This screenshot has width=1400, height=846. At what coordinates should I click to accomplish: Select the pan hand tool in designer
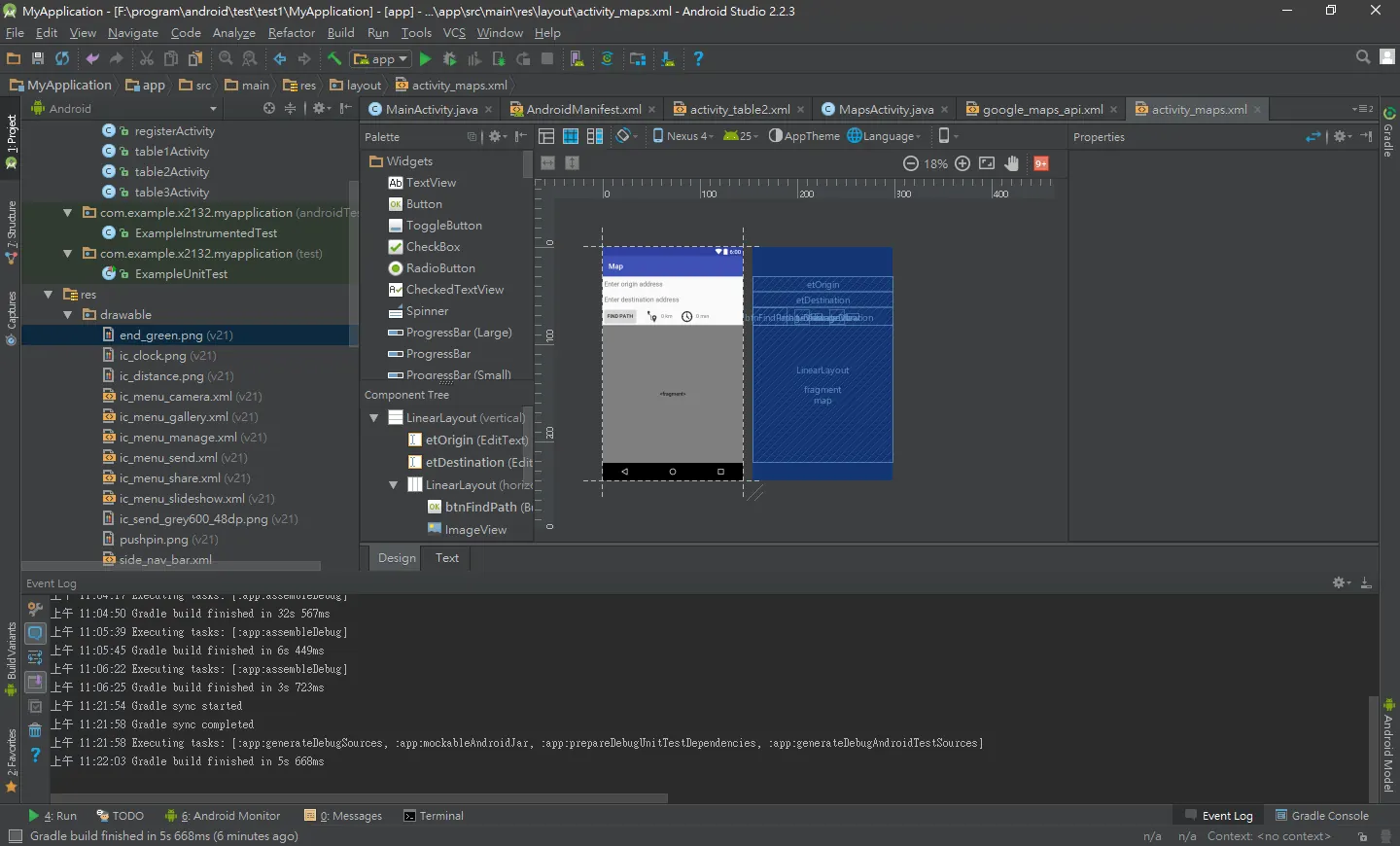(x=1012, y=163)
